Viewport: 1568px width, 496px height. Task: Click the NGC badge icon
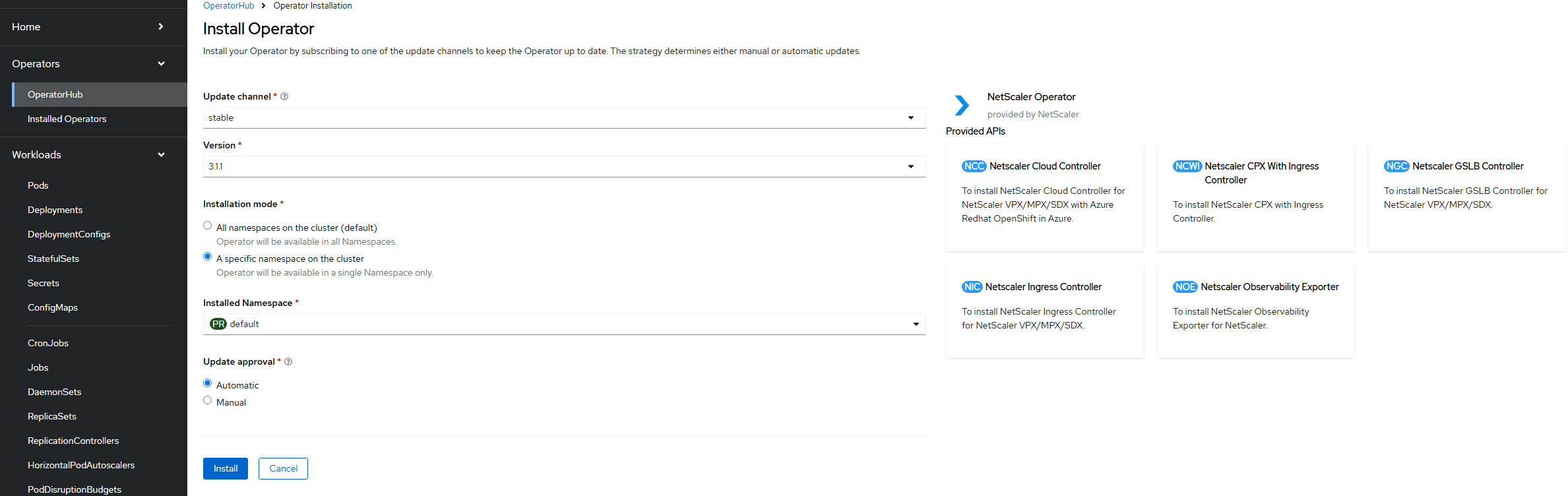click(1396, 166)
